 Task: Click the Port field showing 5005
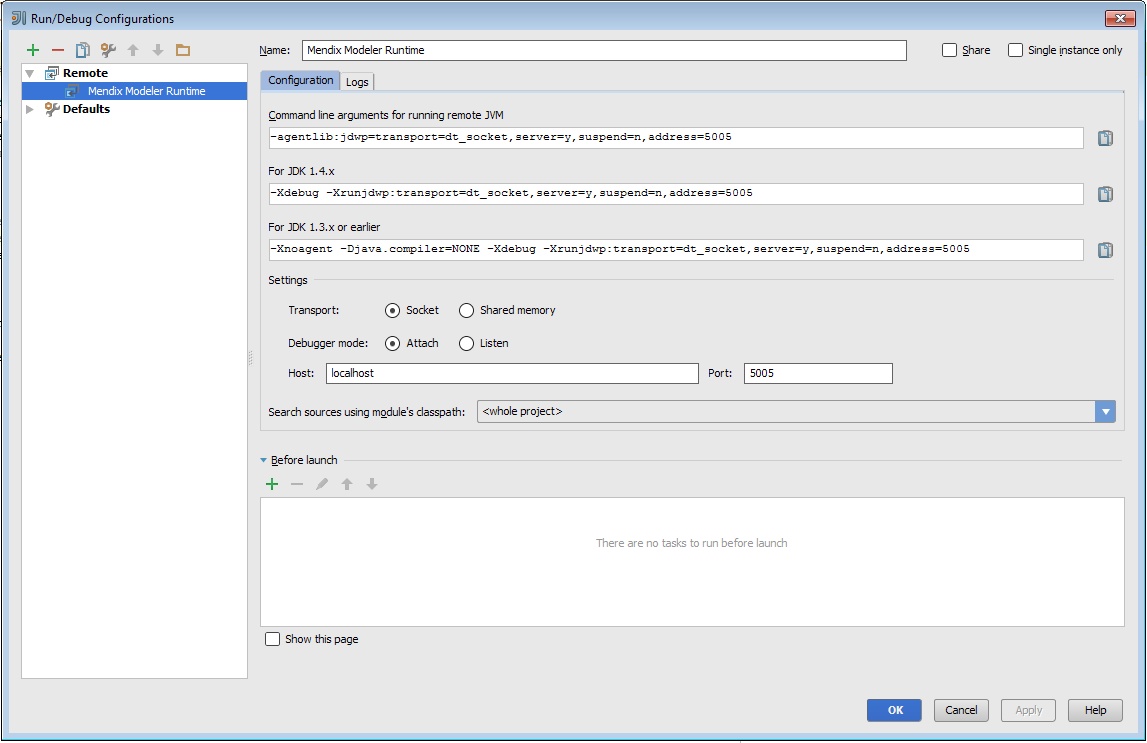click(819, 374)
